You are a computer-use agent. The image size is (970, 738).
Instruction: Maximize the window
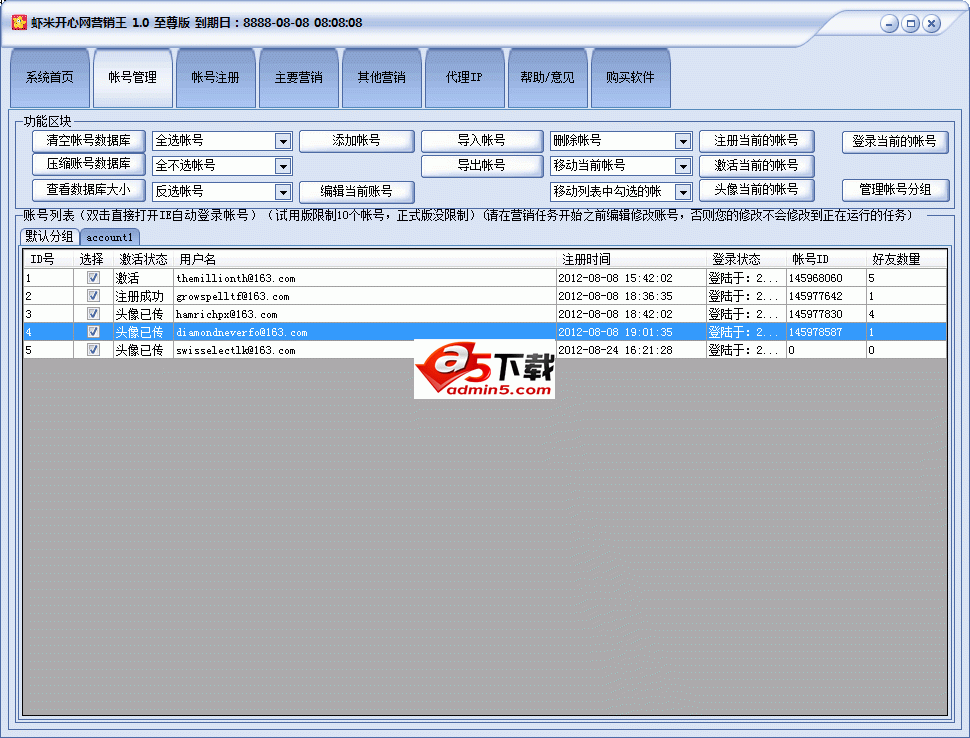tap(910, 24)
